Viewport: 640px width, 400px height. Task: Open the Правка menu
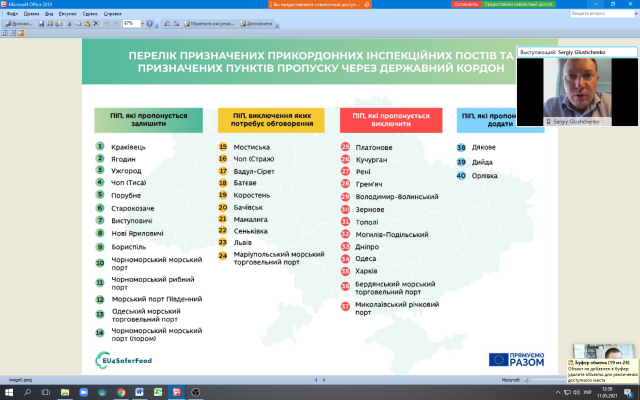pos(31,14)
